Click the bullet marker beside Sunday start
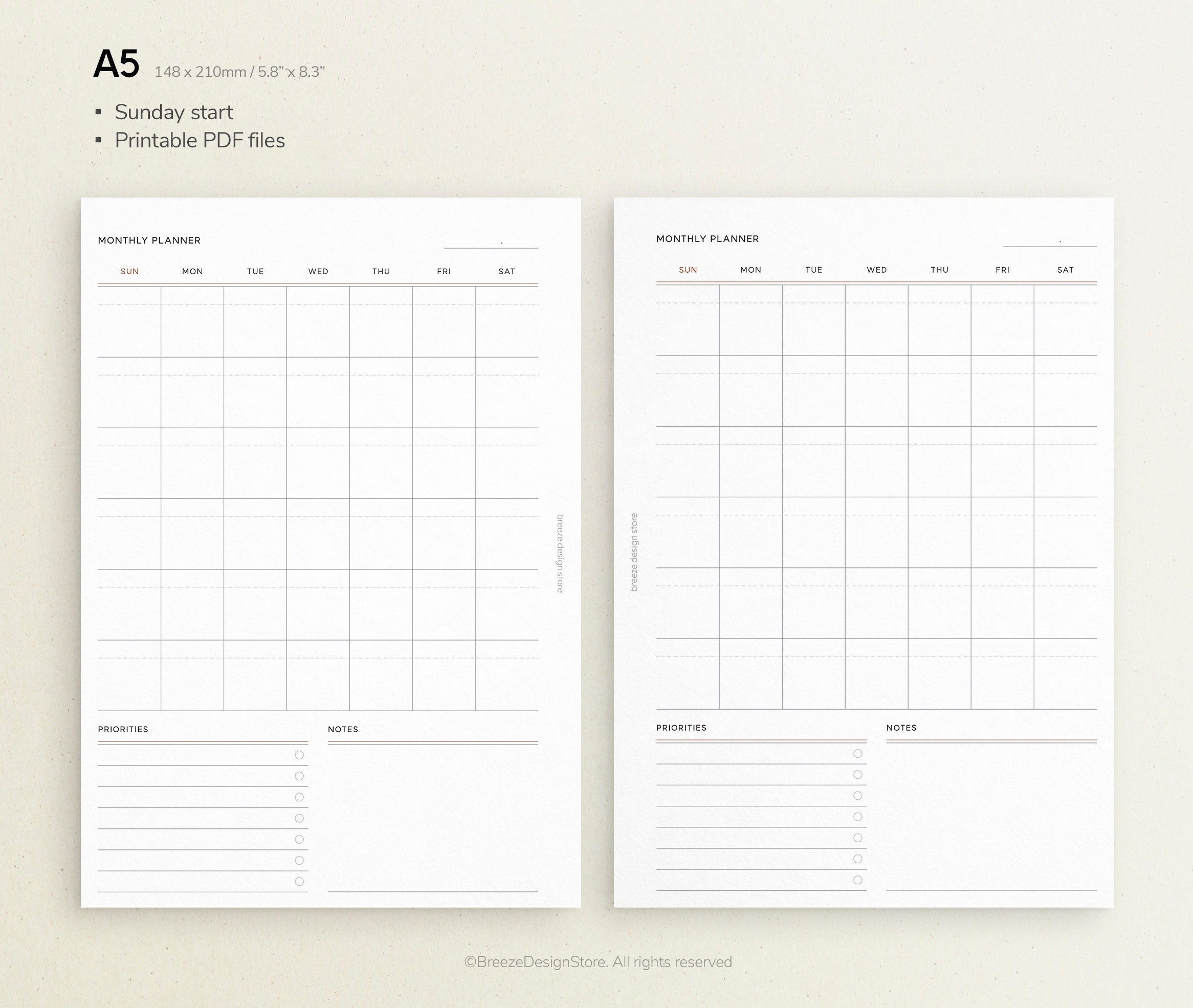 [x=98, y=113]
